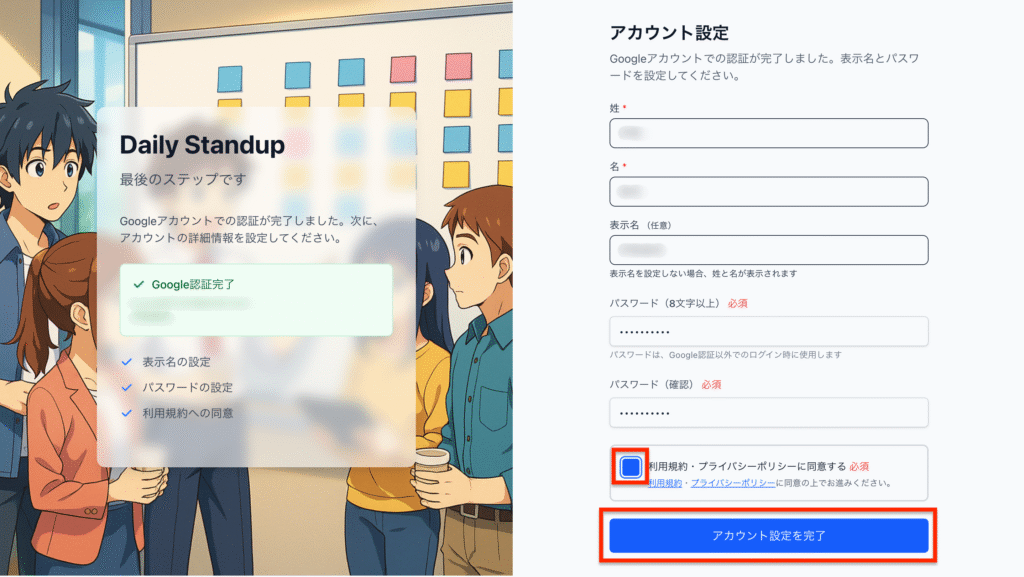The height and width of the screenshot is (577, 1024).
Task: Click the 利用規約・プライバシーポリシーに同意する label text
Action: 747,467
